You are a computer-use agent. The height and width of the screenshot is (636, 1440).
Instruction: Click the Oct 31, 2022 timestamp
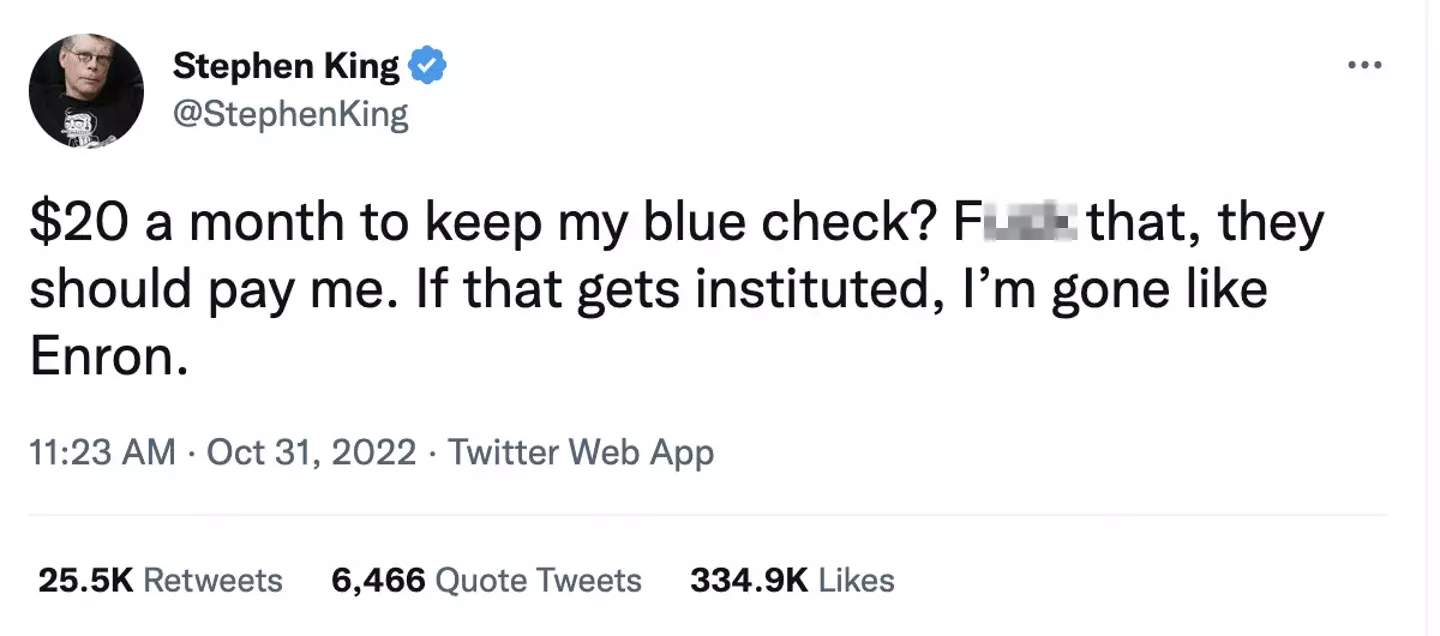click(x=313, y=452)
